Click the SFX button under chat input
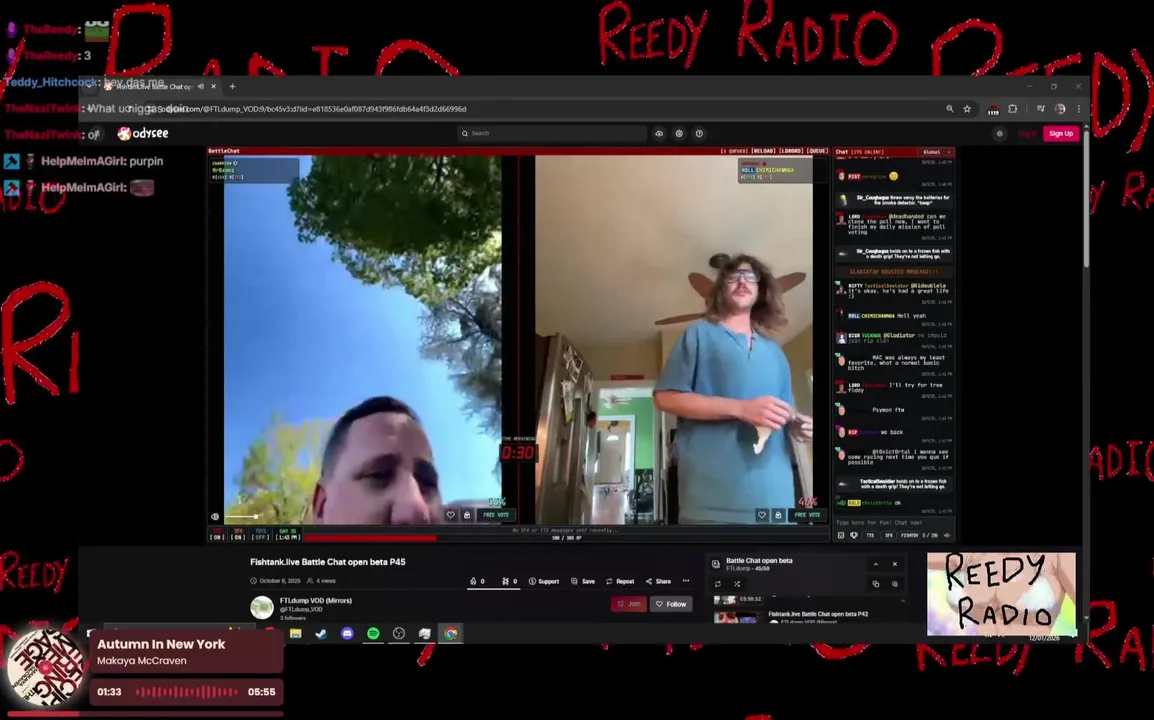1154x720 pixels. 888,535
